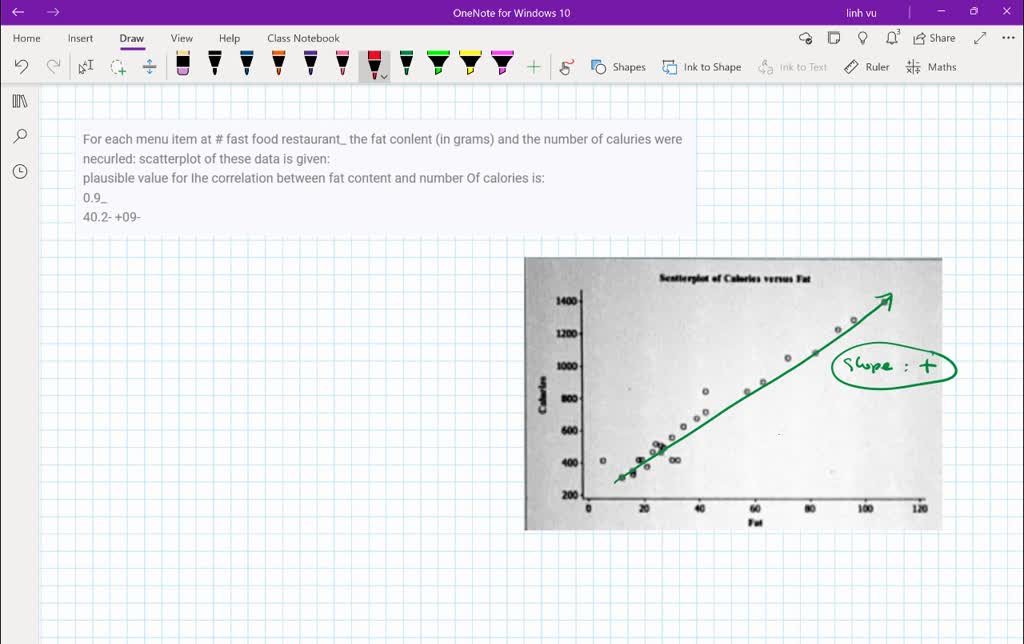Open the Class Notebook tab
The image size is (1024, 644).
303,38
